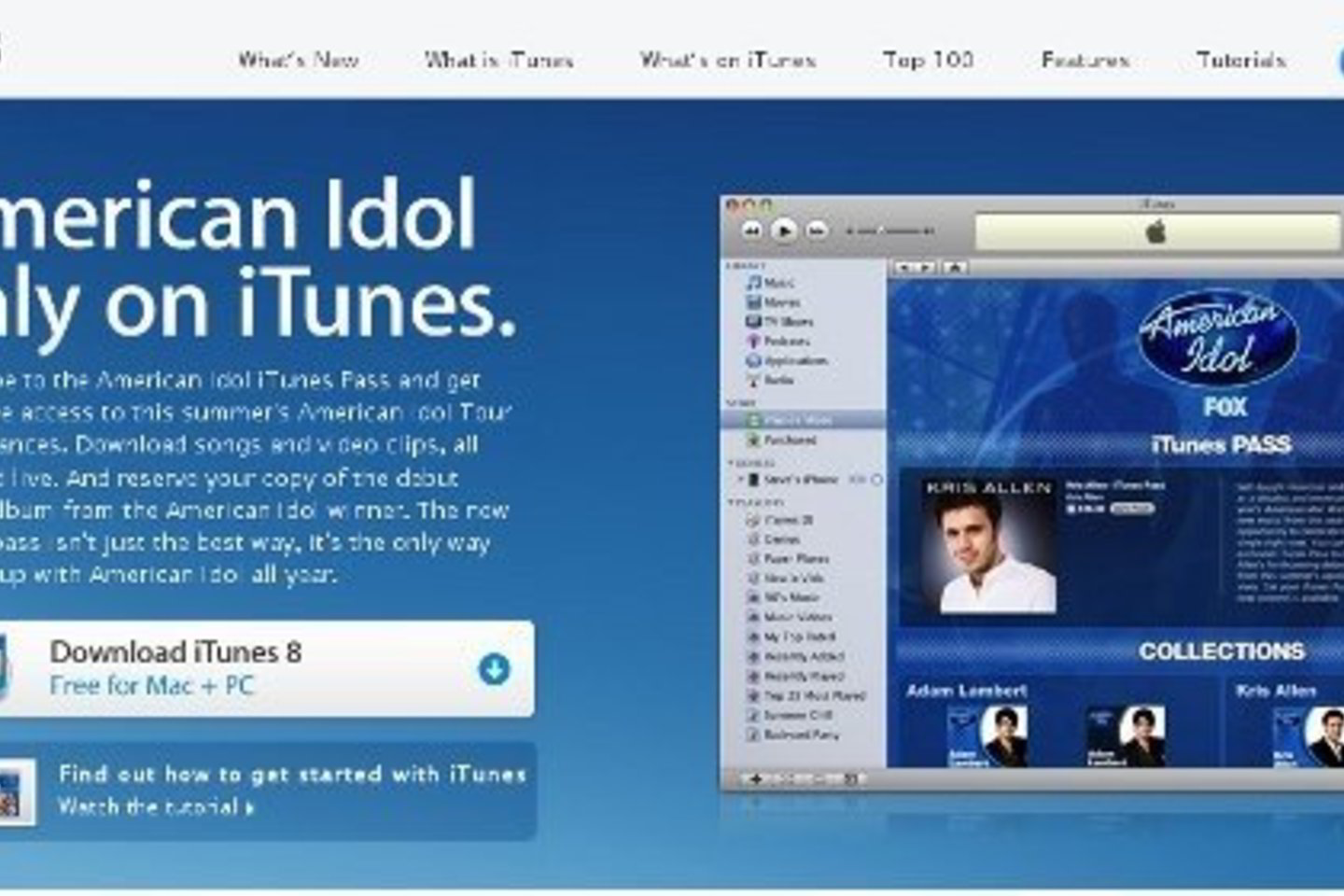Click the iTunes status display with Apple logo
Viewport: 1344px width, 896px height.
pos(1157,231)
